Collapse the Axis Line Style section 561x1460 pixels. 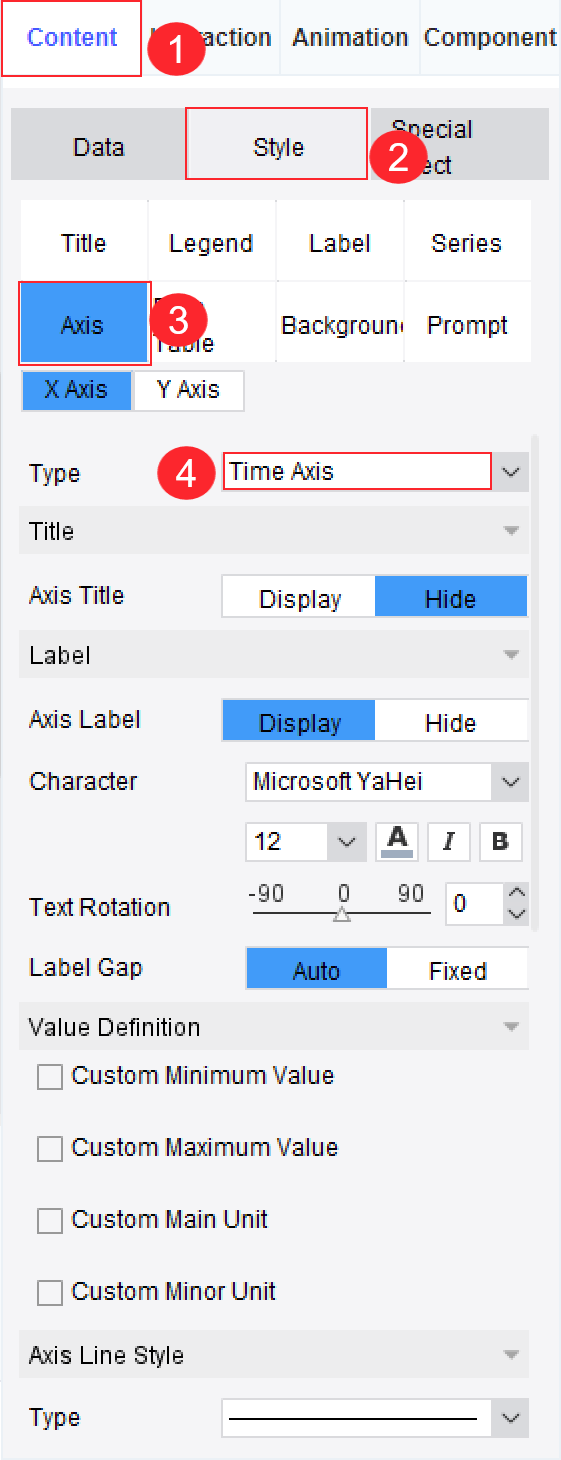(511, 1355)
